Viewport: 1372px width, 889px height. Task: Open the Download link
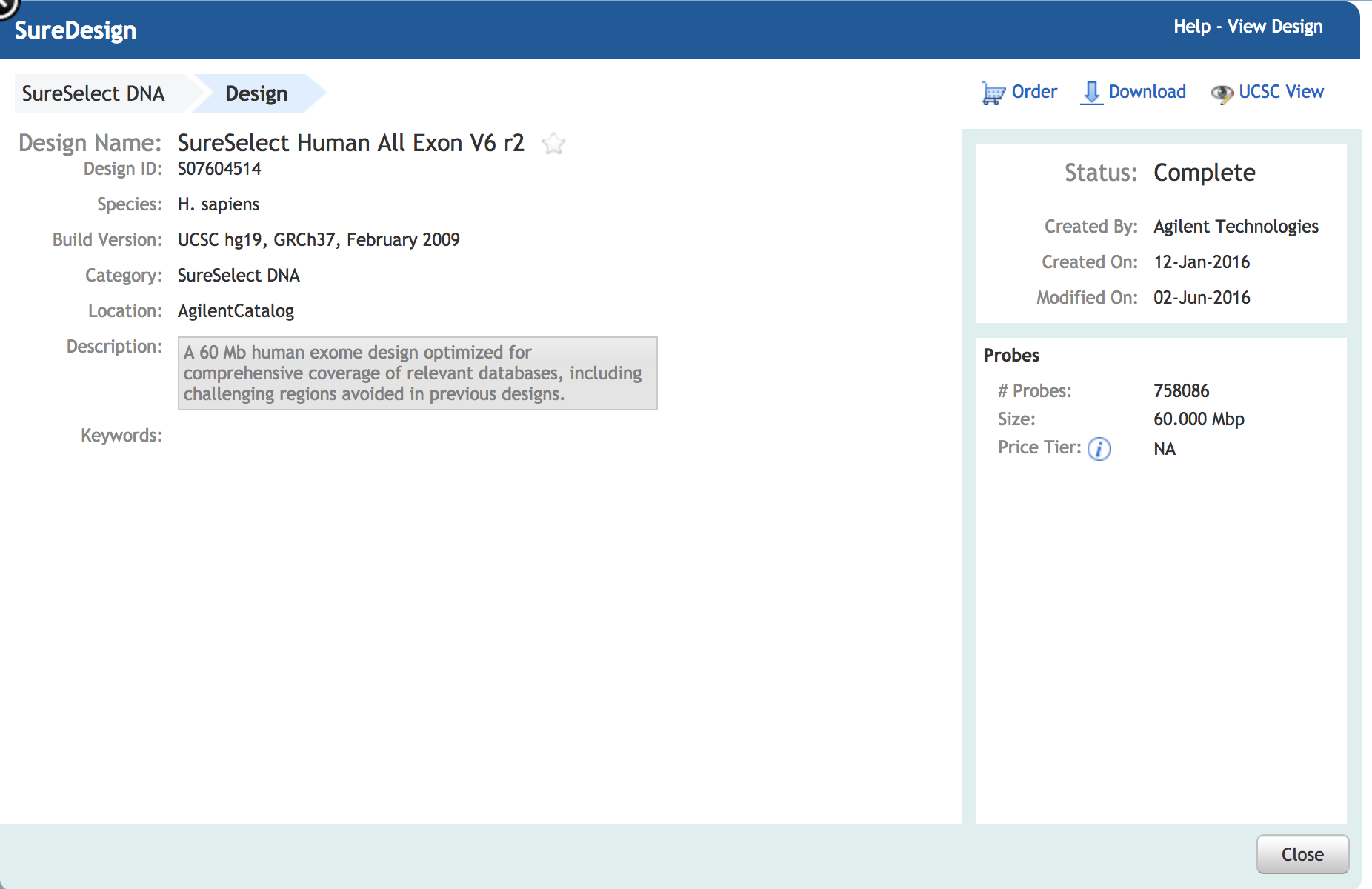pyautogui.click(x=1148, y=92)
